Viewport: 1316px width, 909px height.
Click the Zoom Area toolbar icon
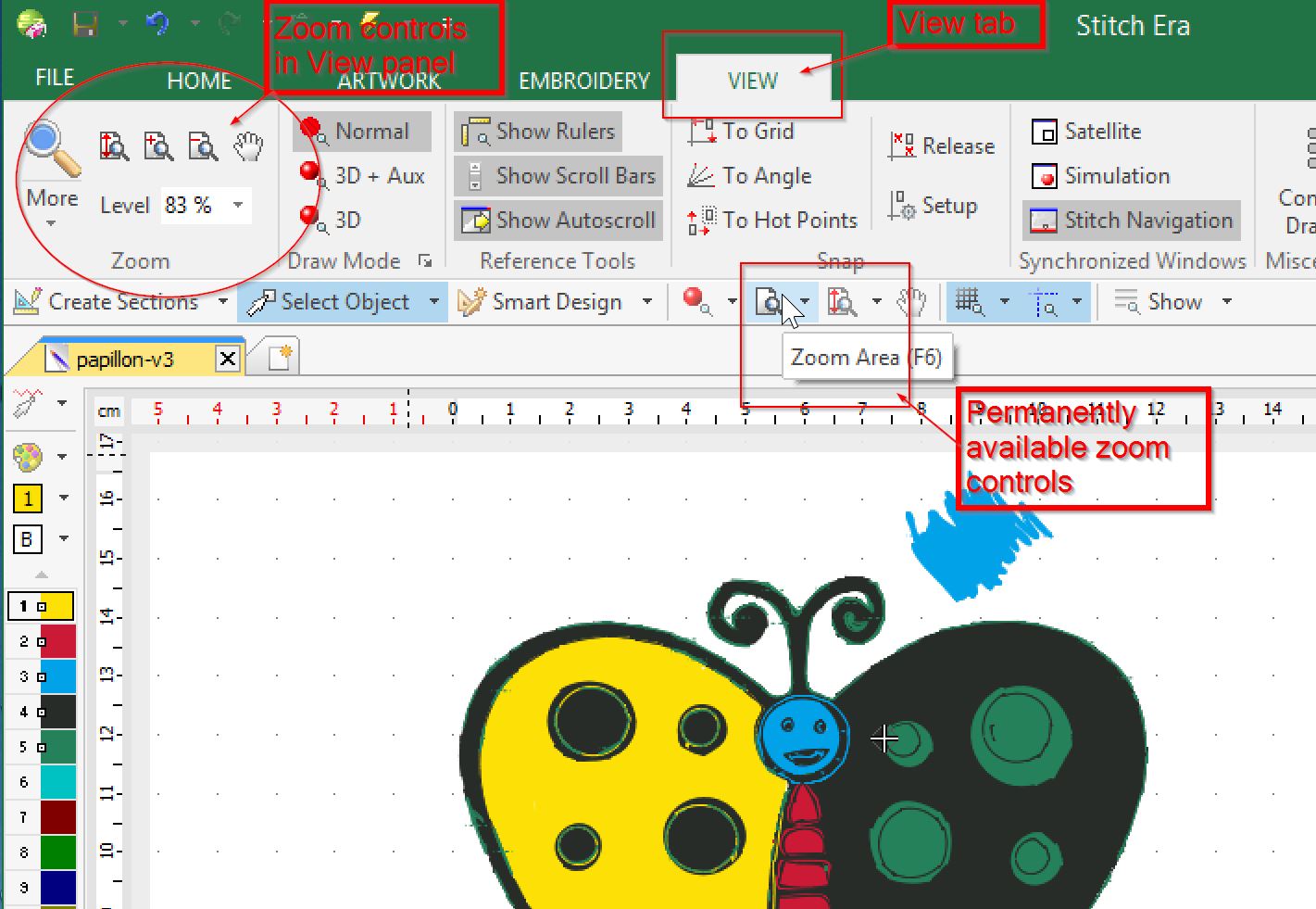(x=768, y=302)
